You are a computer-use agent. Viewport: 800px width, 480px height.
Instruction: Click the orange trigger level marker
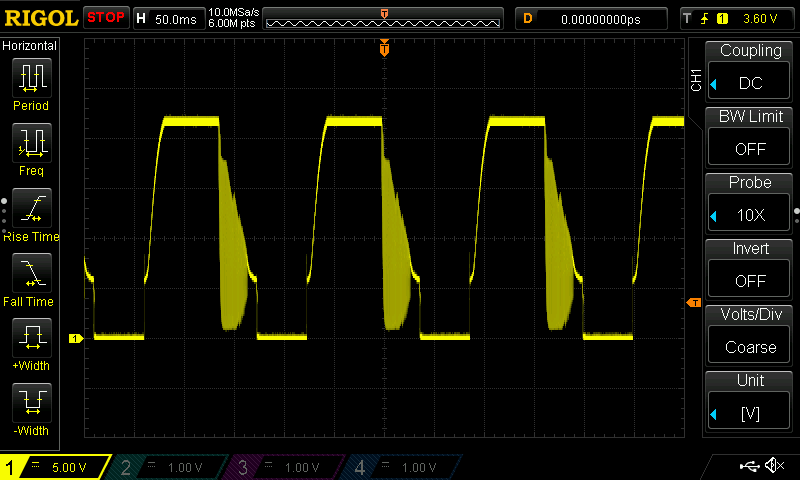coord(694,303)
